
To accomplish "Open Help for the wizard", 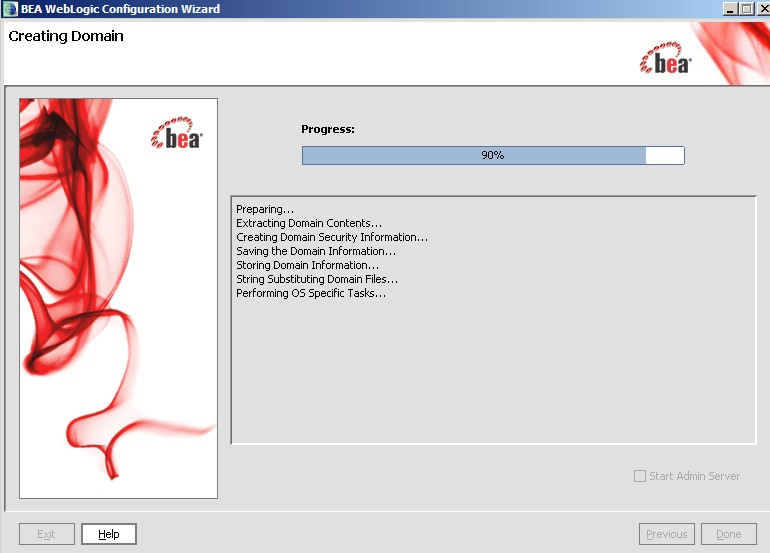I will click(x=109, y=534).
